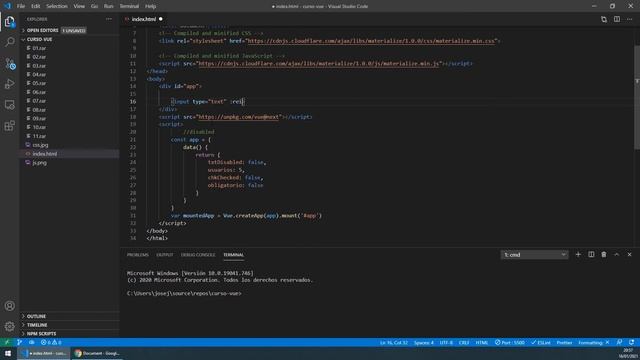640x360 pixels.
Task: Split the editor to the right
Action: (x=617, y=19)
